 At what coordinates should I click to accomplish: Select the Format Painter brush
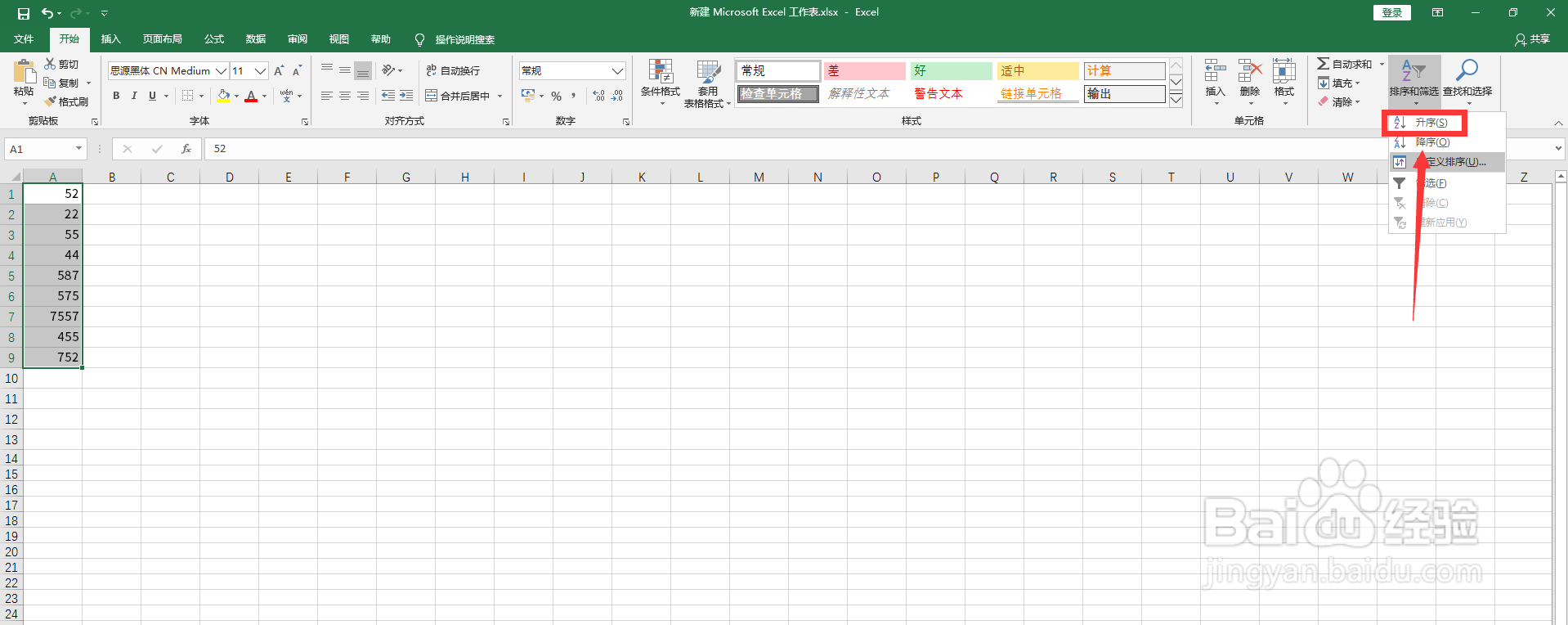(66, 101)
